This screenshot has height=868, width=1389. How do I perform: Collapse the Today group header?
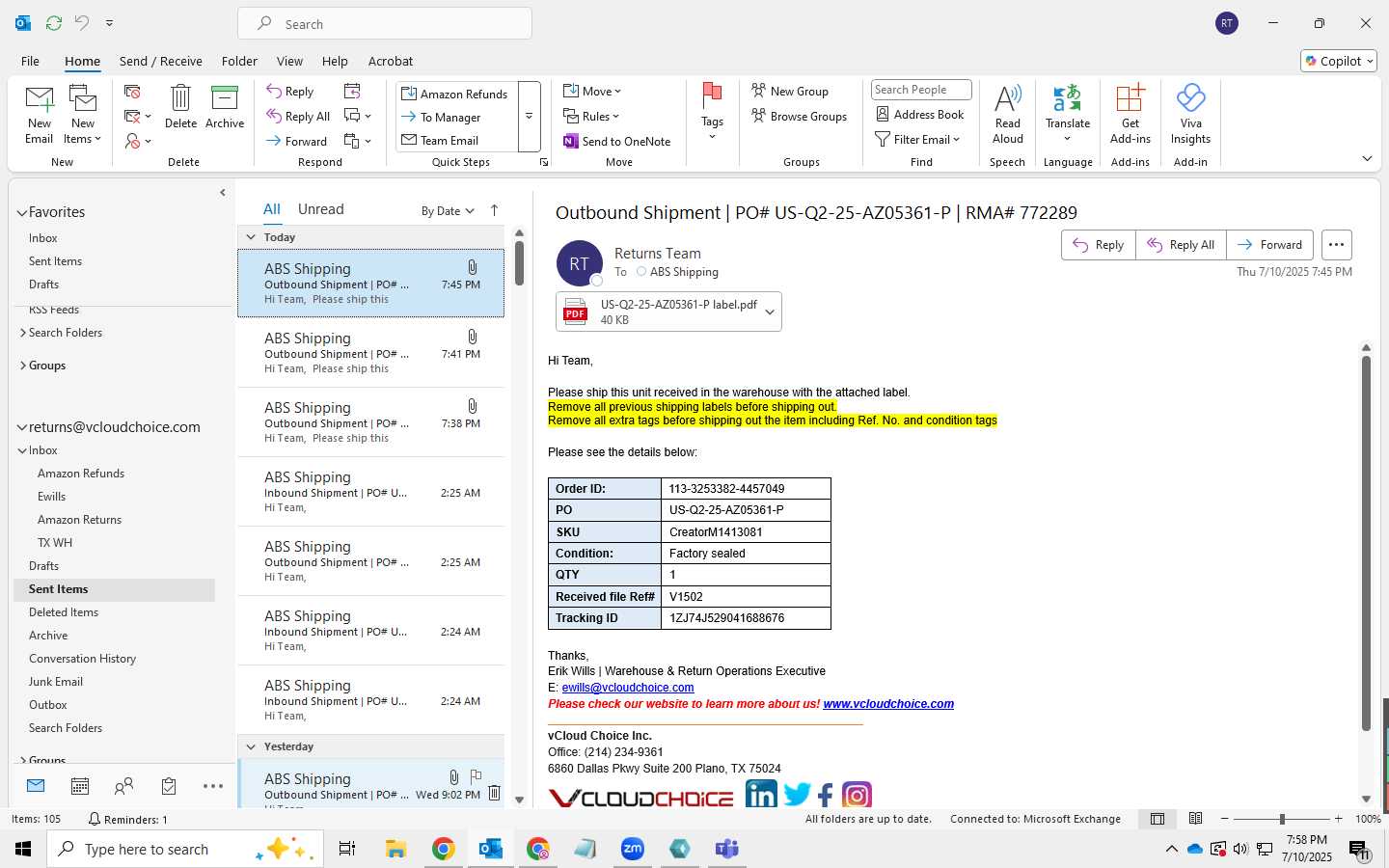point(251,237)
